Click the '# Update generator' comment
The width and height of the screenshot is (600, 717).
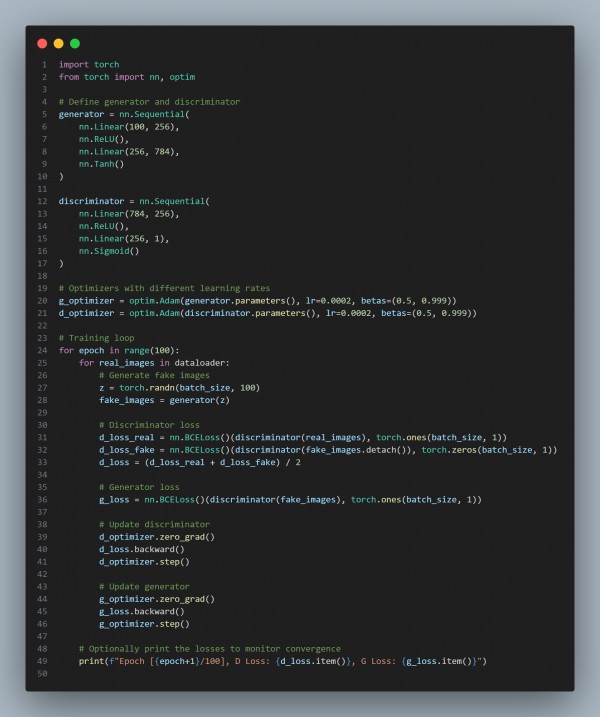(144, 587)
